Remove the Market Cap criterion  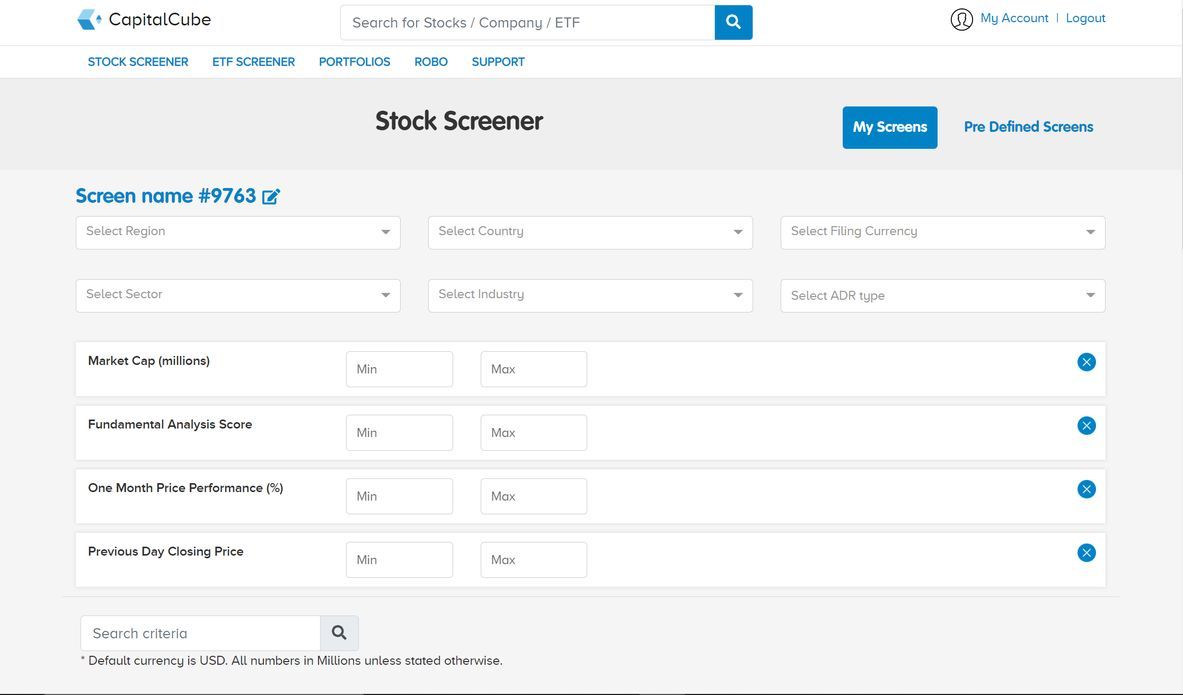tap(1086, 362)
